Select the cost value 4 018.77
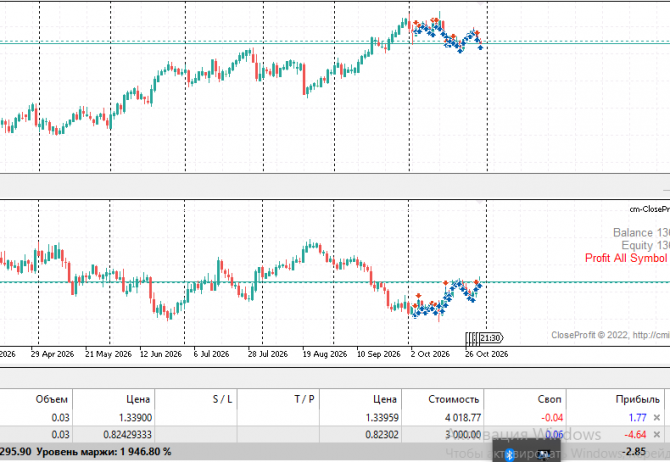670x462 pixels. click(x=463, y=418)
